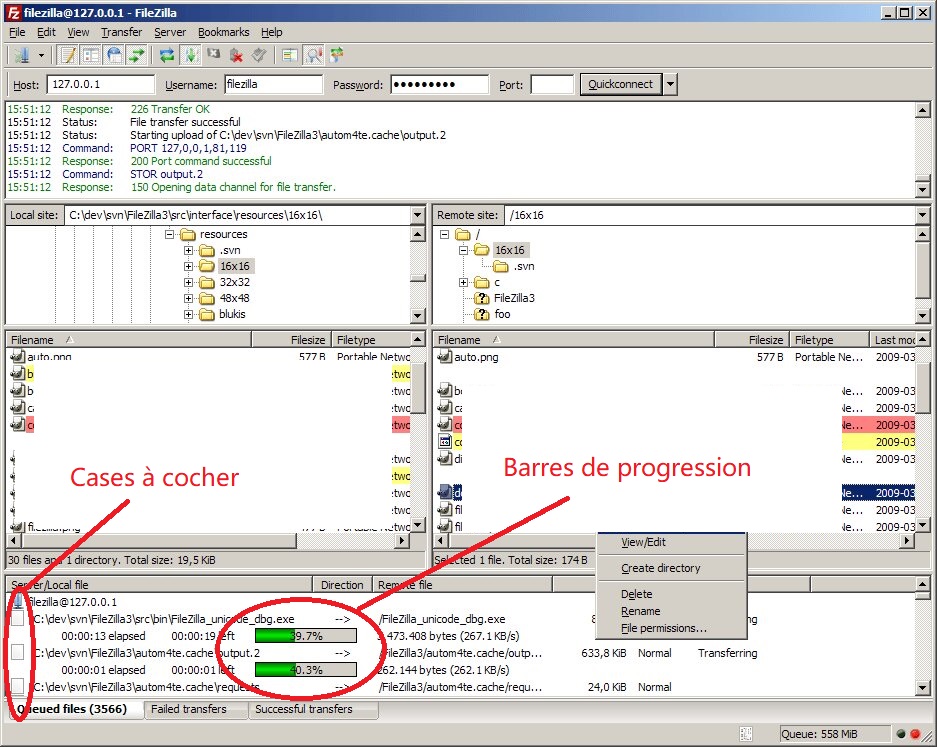
Task: Click the green activity LED indicator
Action: (x=901, y=734)
